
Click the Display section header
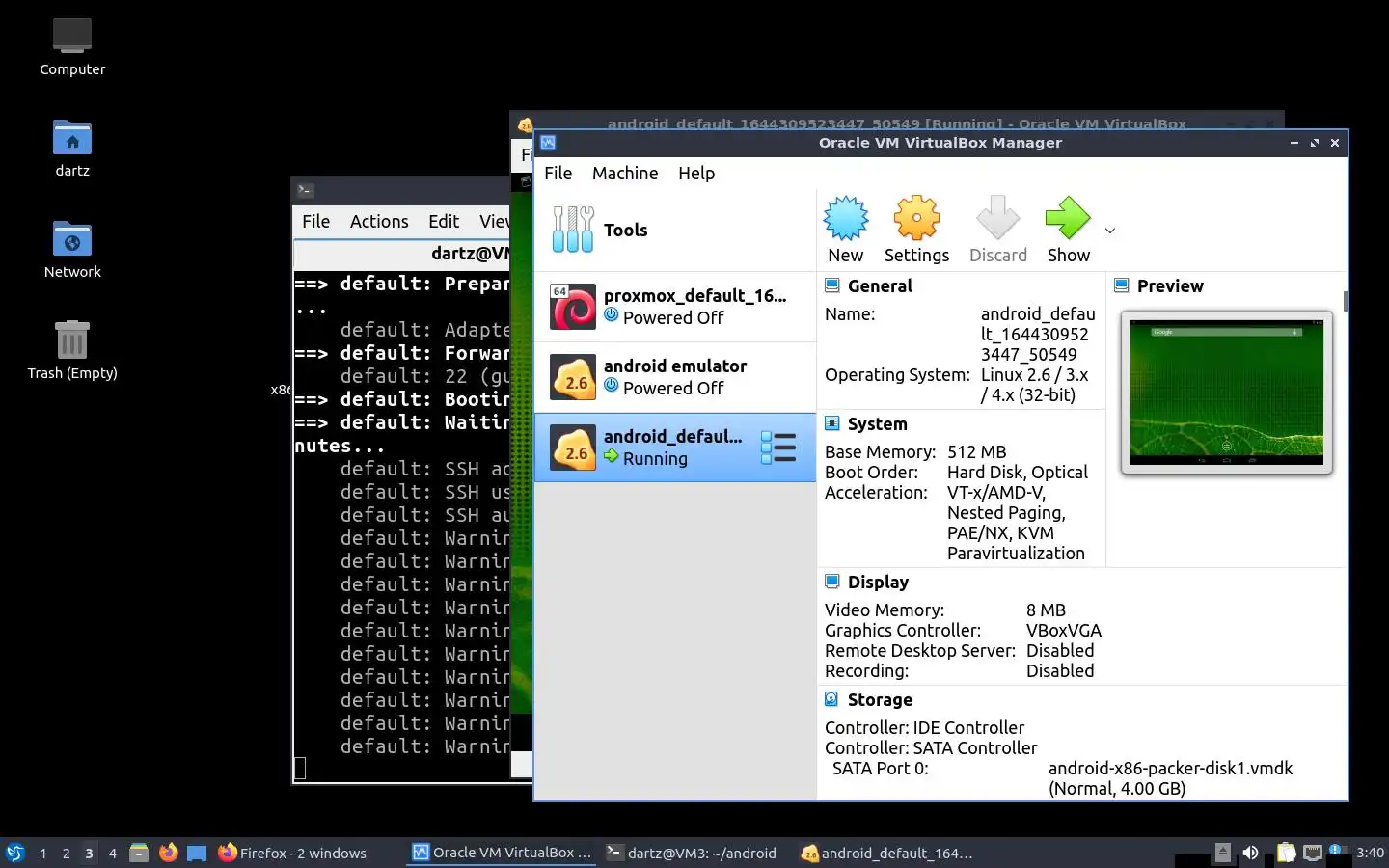point(878,583)
